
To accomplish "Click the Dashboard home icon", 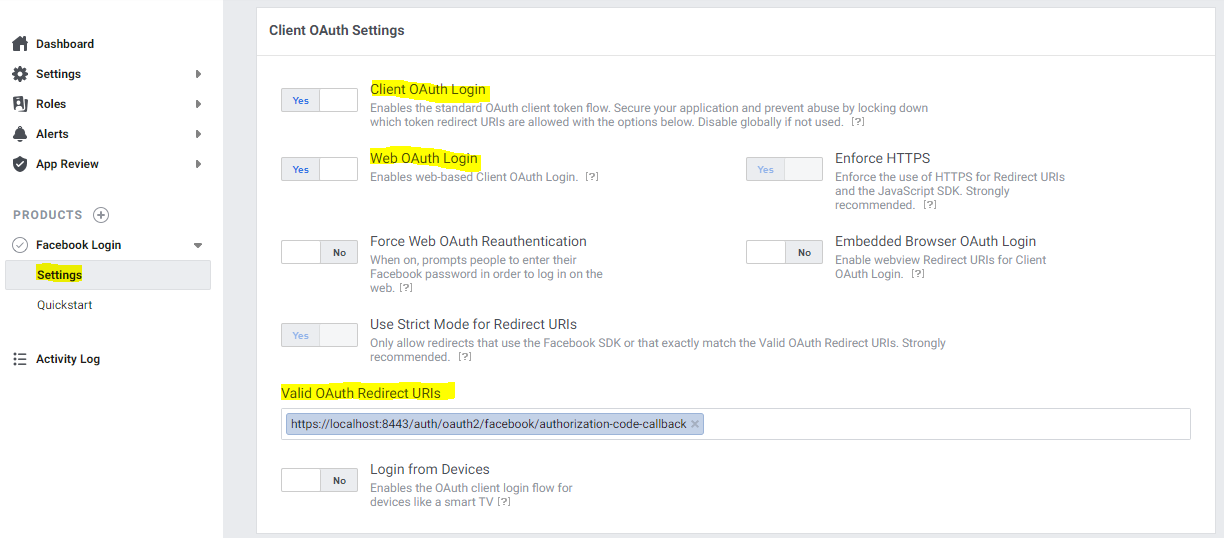I will 20,44.
